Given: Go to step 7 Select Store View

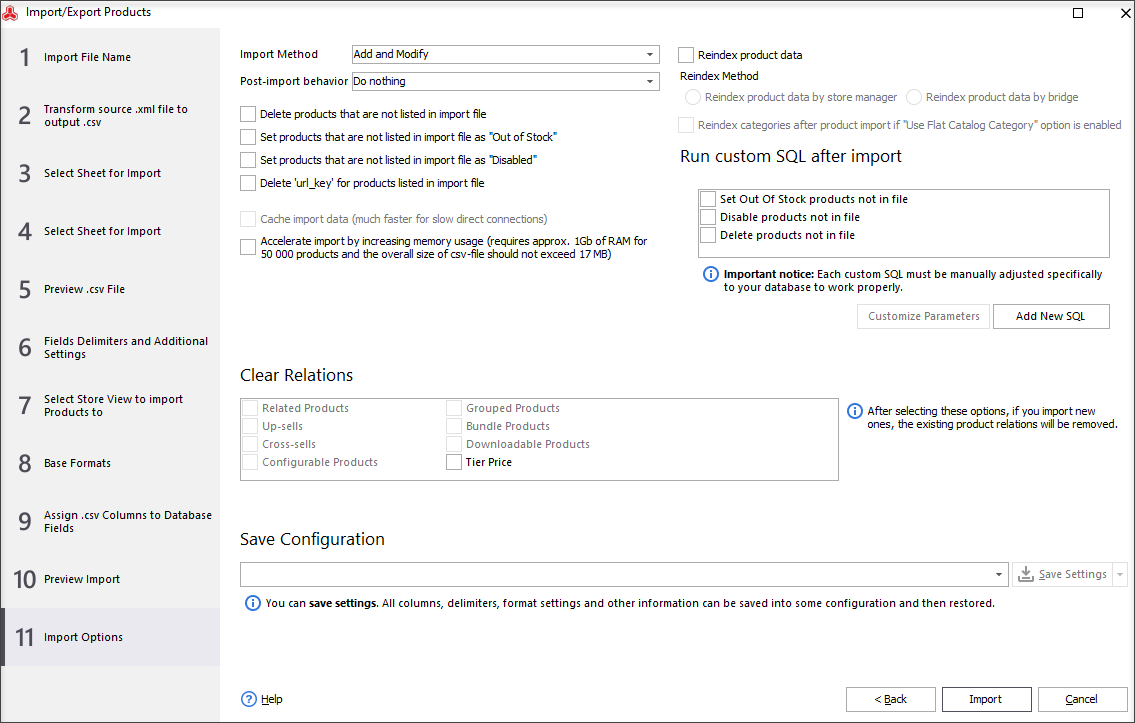Looking at the screenshot, I should click(x=111, y=405).
